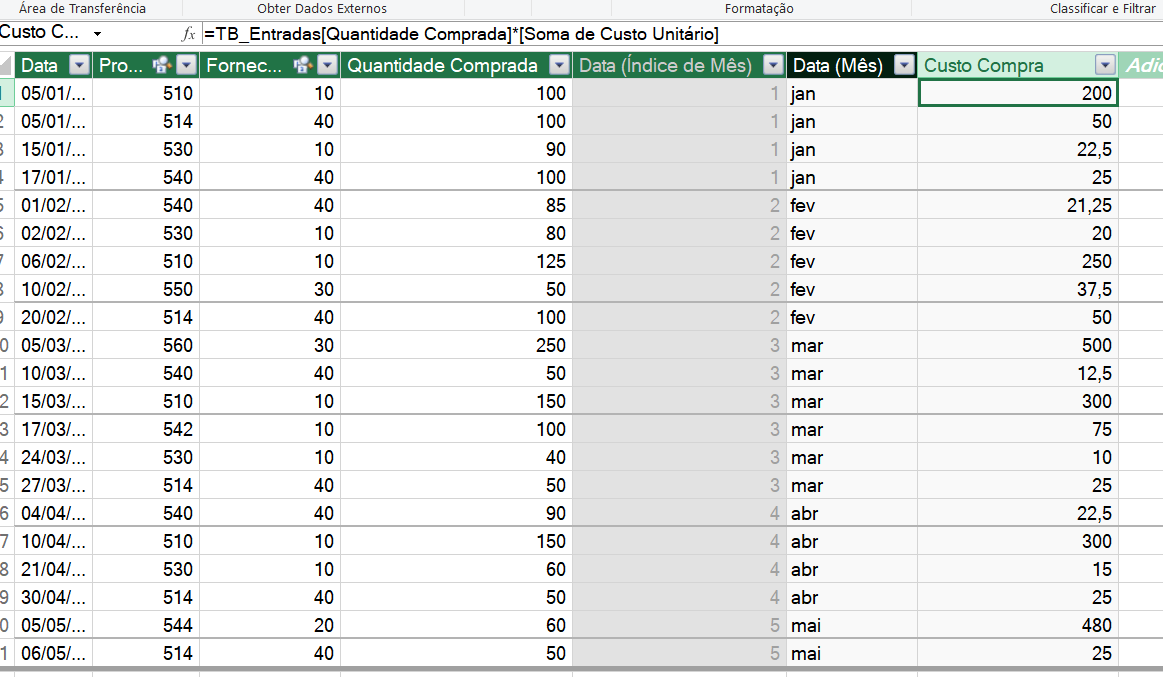Click the date cell 17/01/...
The image size is (1163, 677).
(x=53, y=177)
